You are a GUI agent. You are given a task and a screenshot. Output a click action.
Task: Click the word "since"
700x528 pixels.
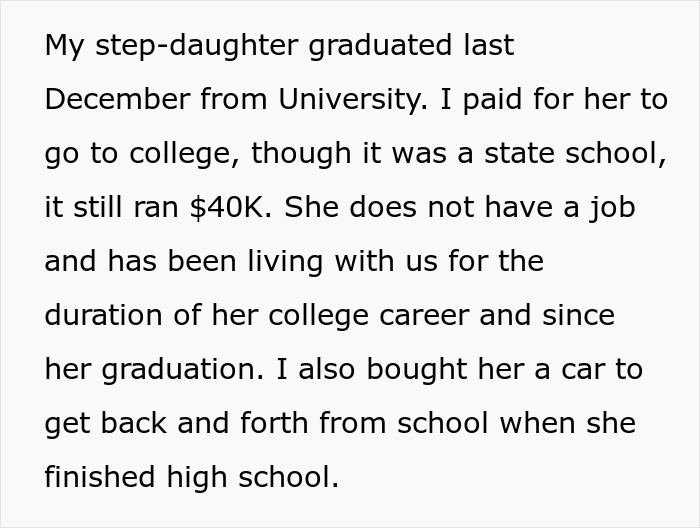click(x=579, y=316)
